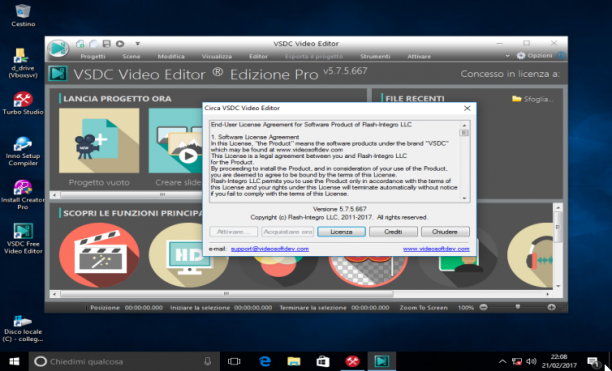This screenshot has width=612, height=371.
Task: Click the Licenza button in the dialog
Action: pos(341,232)
